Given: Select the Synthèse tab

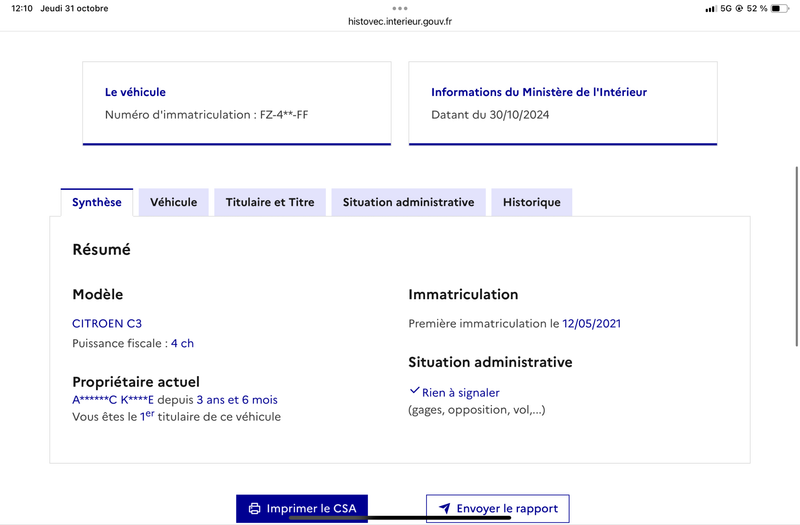Looking at the screenshot, I should pos(97,203).
